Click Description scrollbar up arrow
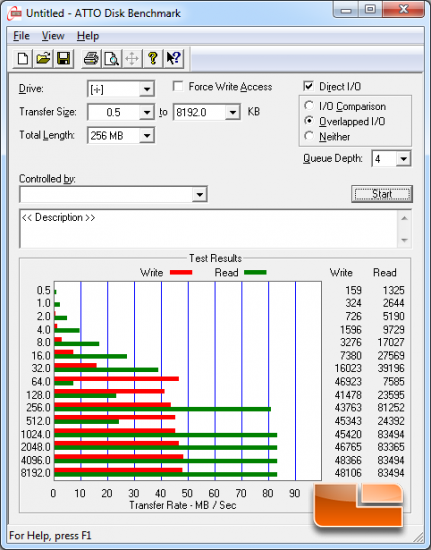 tap(404, 219)
